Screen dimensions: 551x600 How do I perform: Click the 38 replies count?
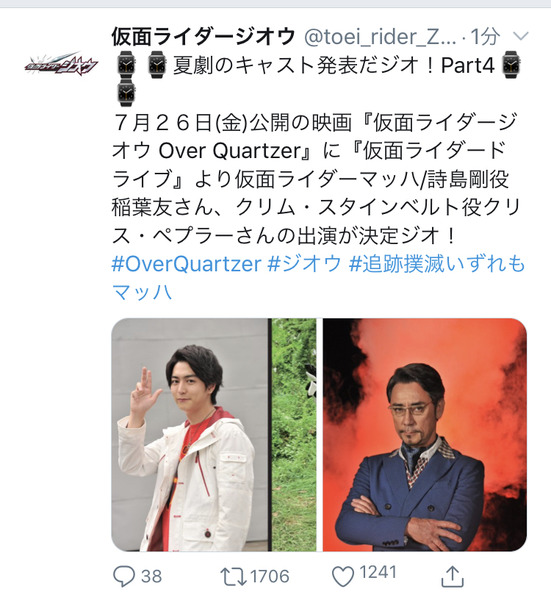pos(151,576)
